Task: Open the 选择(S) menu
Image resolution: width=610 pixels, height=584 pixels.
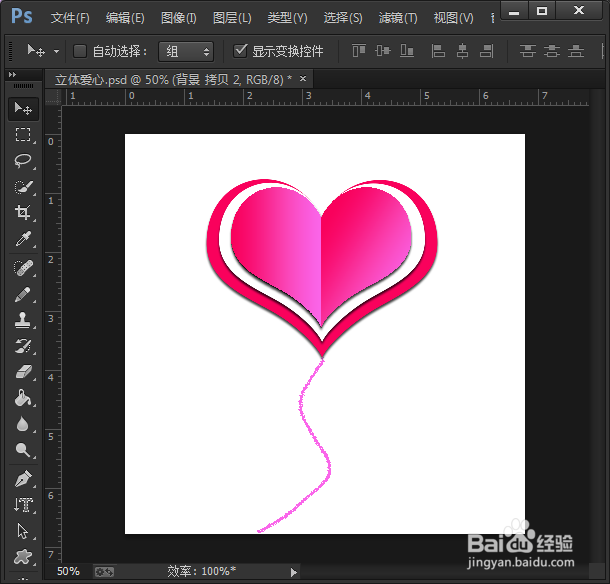Action: tap(343, 18)
